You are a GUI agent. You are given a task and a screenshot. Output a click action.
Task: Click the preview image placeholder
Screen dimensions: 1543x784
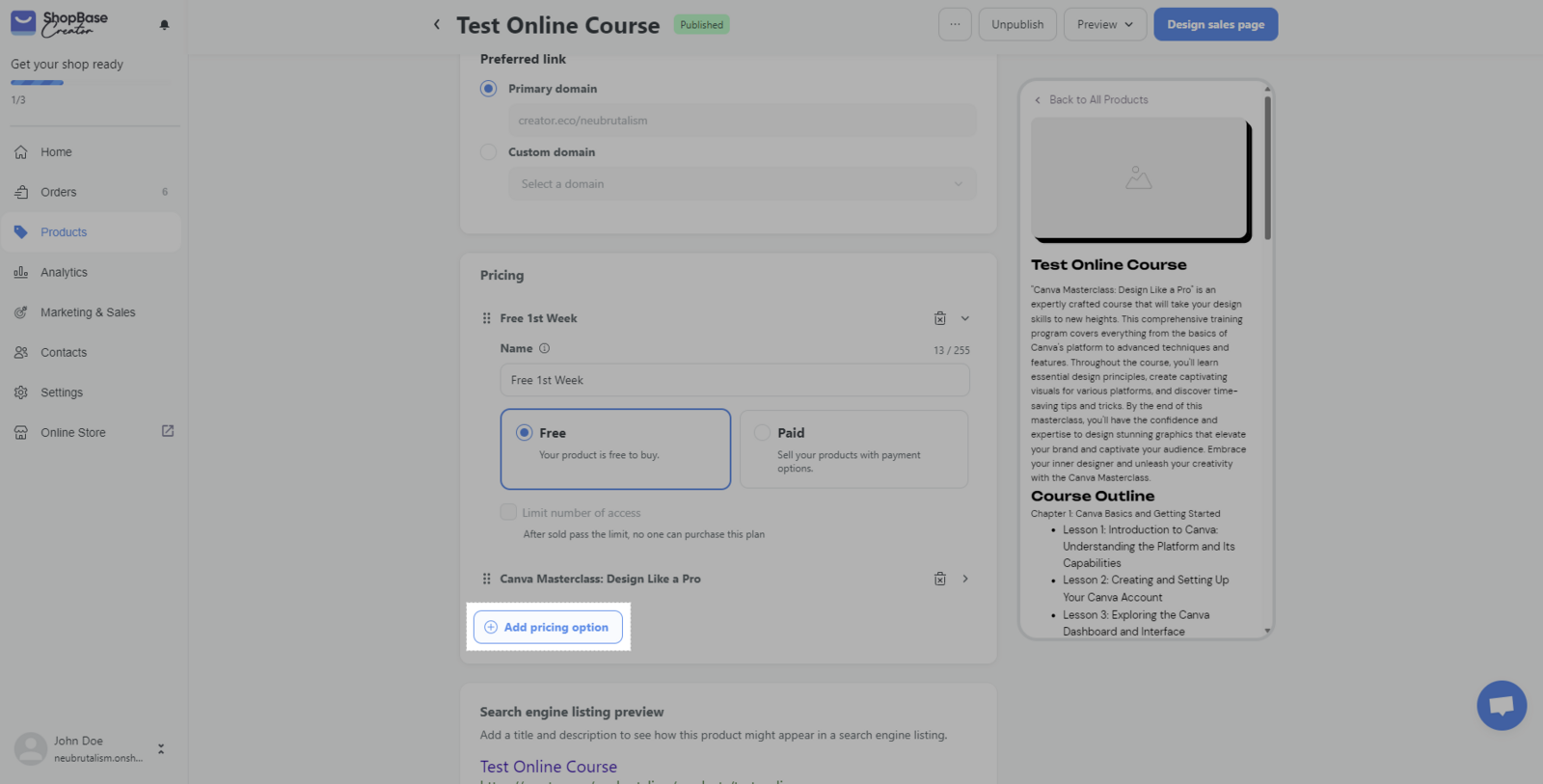coord(1139,178)
